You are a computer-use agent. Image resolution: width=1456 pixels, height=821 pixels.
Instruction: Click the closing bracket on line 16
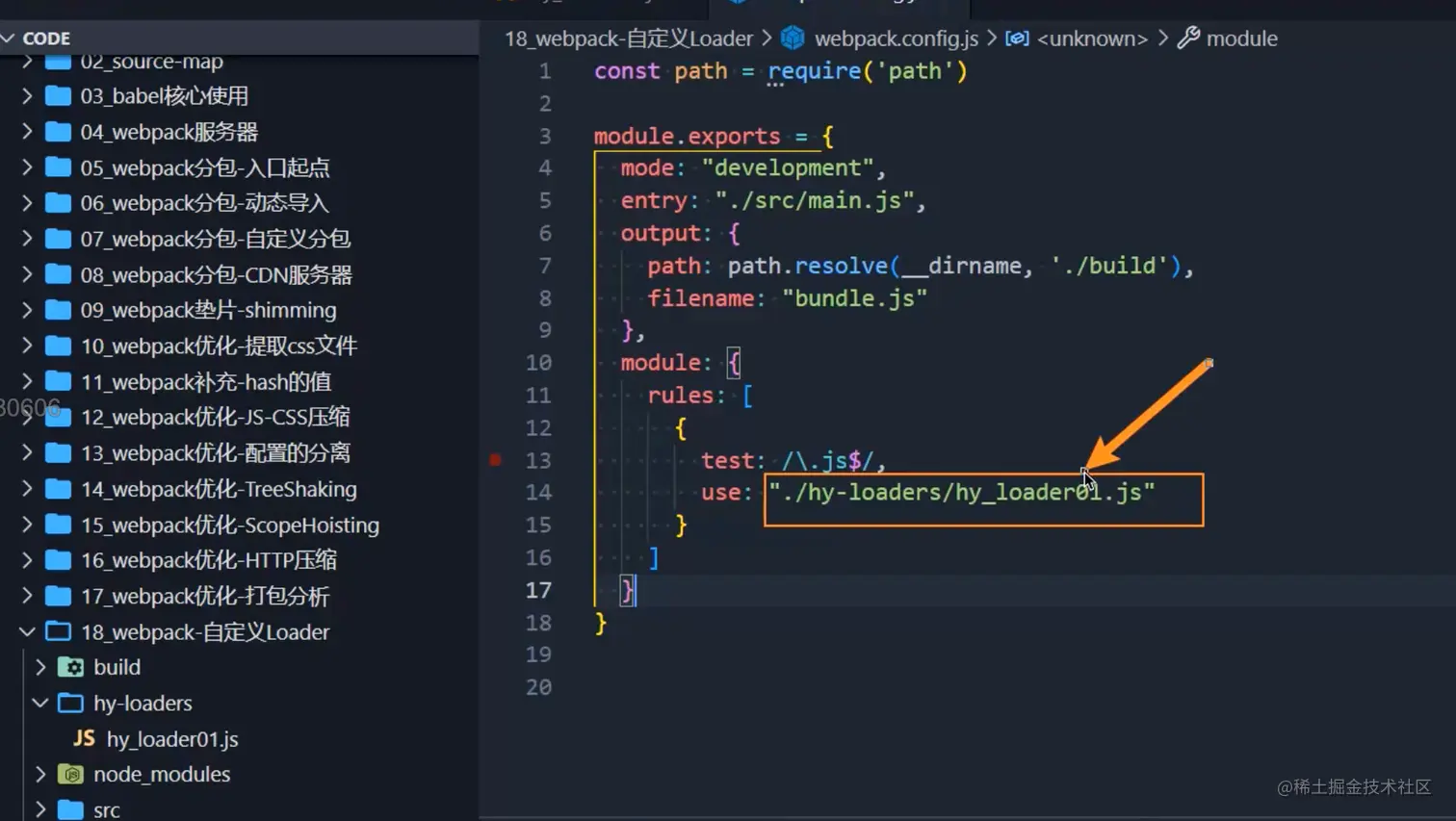coord(654,557)
